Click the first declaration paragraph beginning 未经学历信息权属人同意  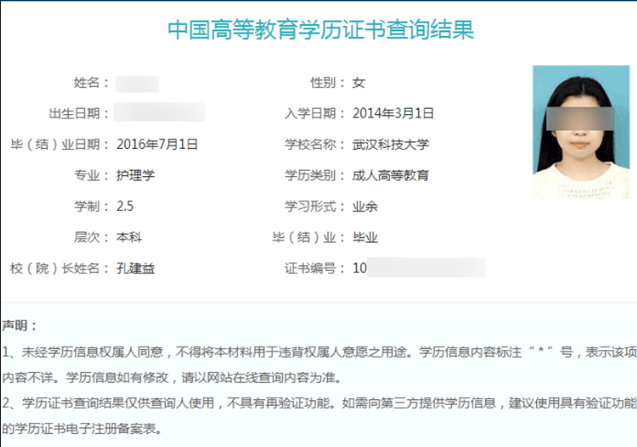pos(318,352)
